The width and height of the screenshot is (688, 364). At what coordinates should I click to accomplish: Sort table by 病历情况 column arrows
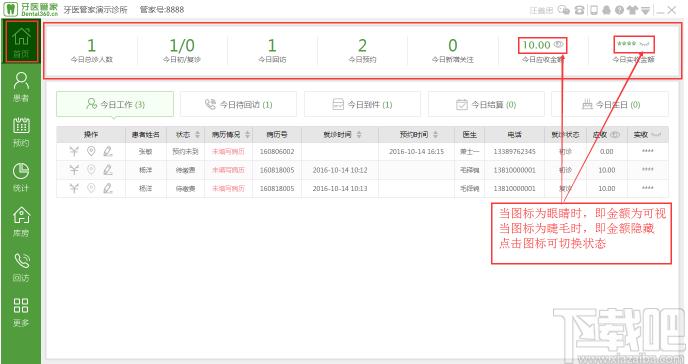(247, 135)
